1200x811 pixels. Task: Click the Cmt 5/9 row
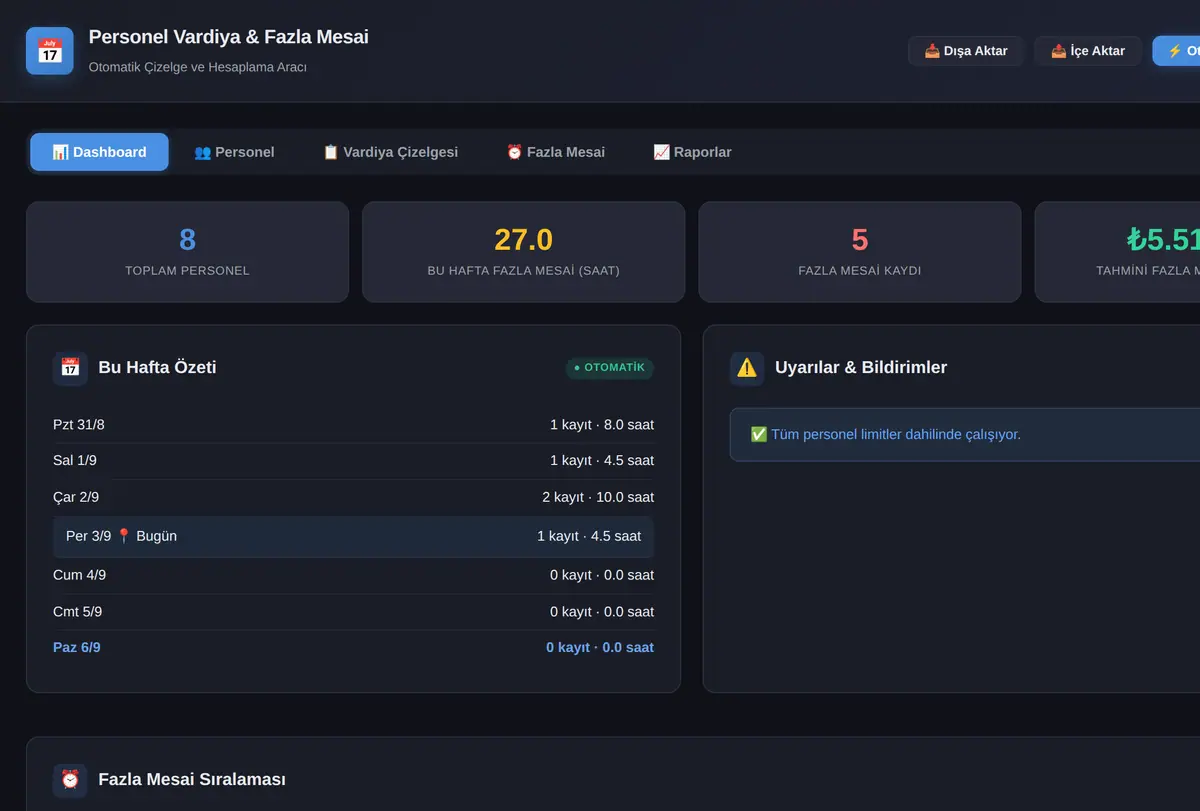(353, 612)
